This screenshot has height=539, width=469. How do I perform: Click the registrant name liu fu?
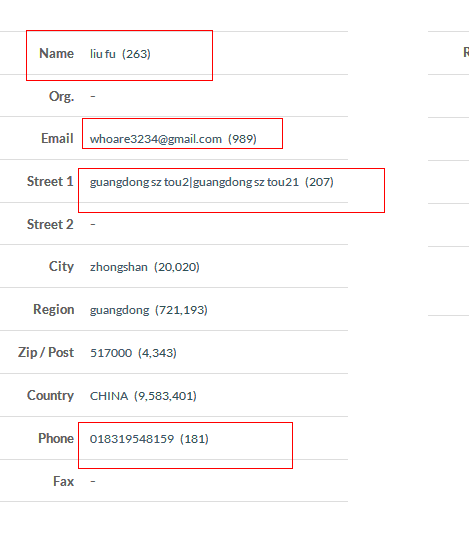[102, 54]
